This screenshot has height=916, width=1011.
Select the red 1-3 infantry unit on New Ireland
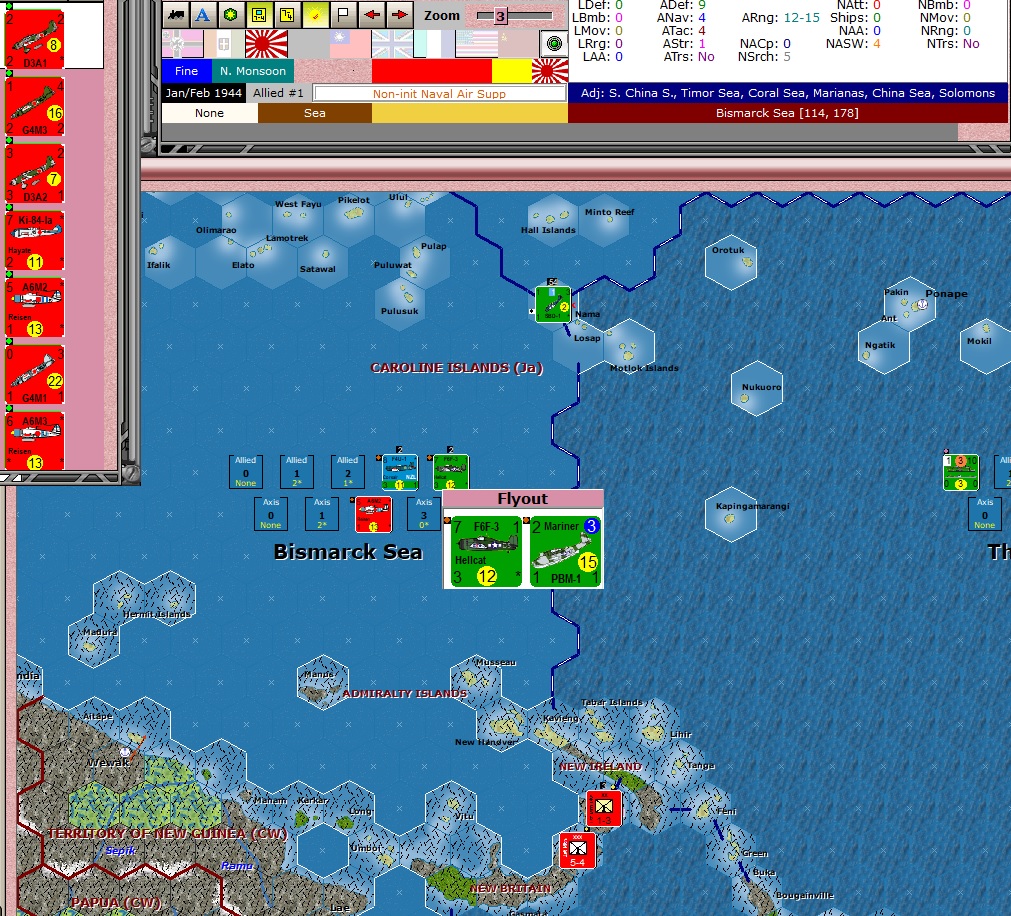pos(604,808)
